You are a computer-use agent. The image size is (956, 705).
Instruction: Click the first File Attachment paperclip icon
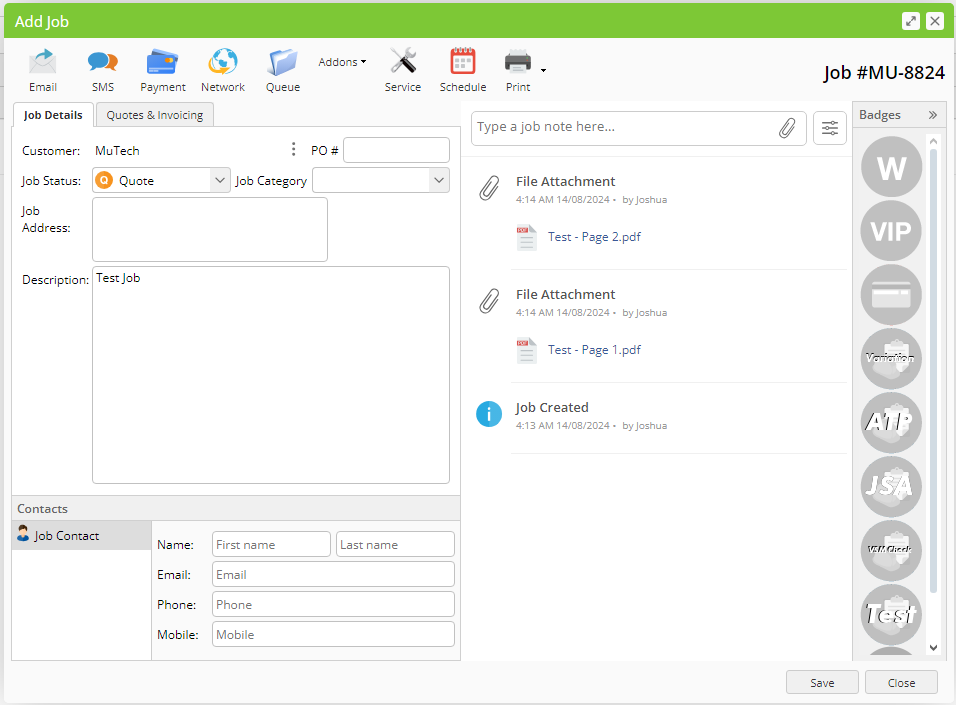tap(489, 188)
